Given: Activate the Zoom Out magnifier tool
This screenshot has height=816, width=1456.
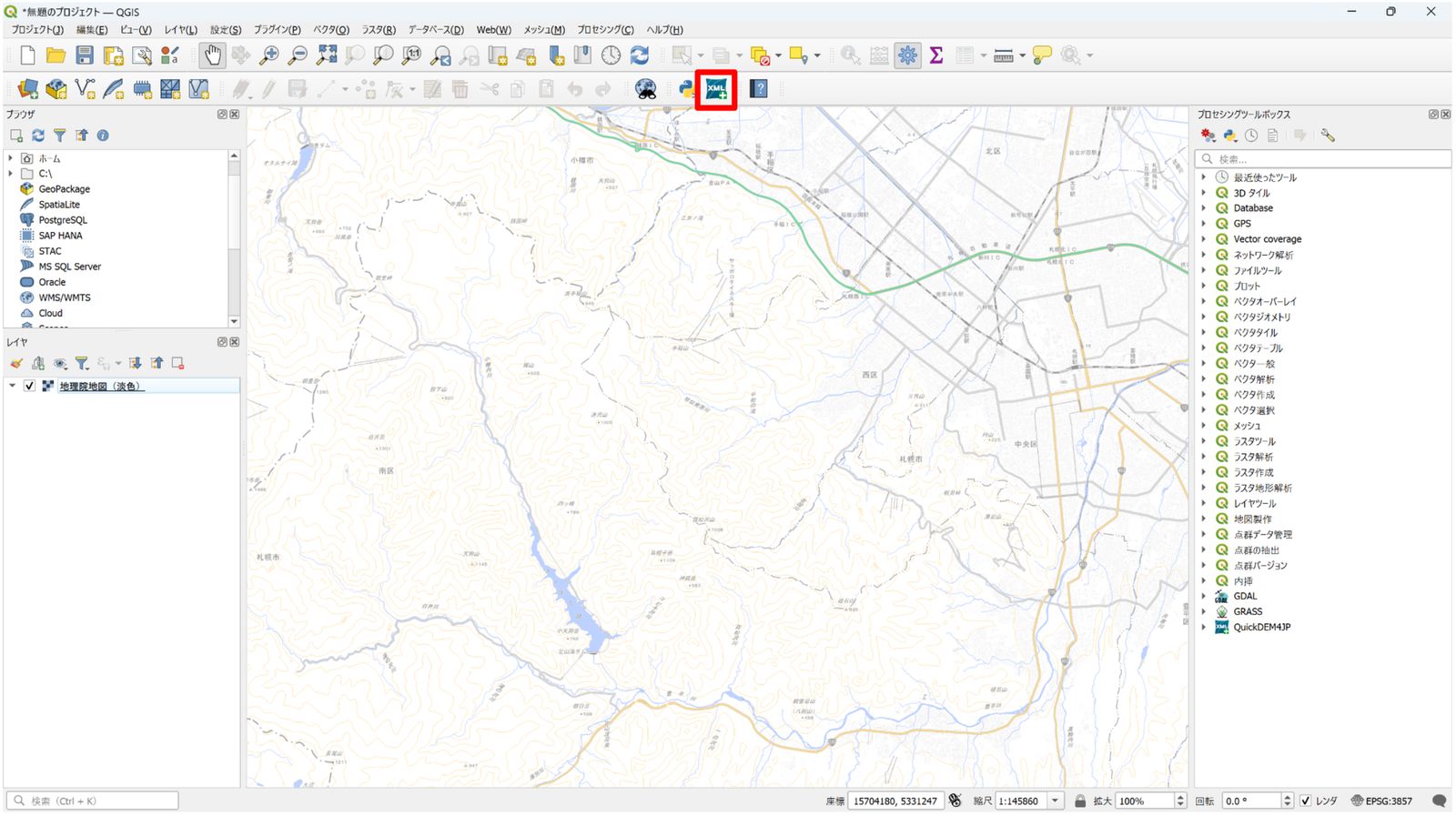Looking at the screenshot, I should pyautogui.click(x=298, y=55).
